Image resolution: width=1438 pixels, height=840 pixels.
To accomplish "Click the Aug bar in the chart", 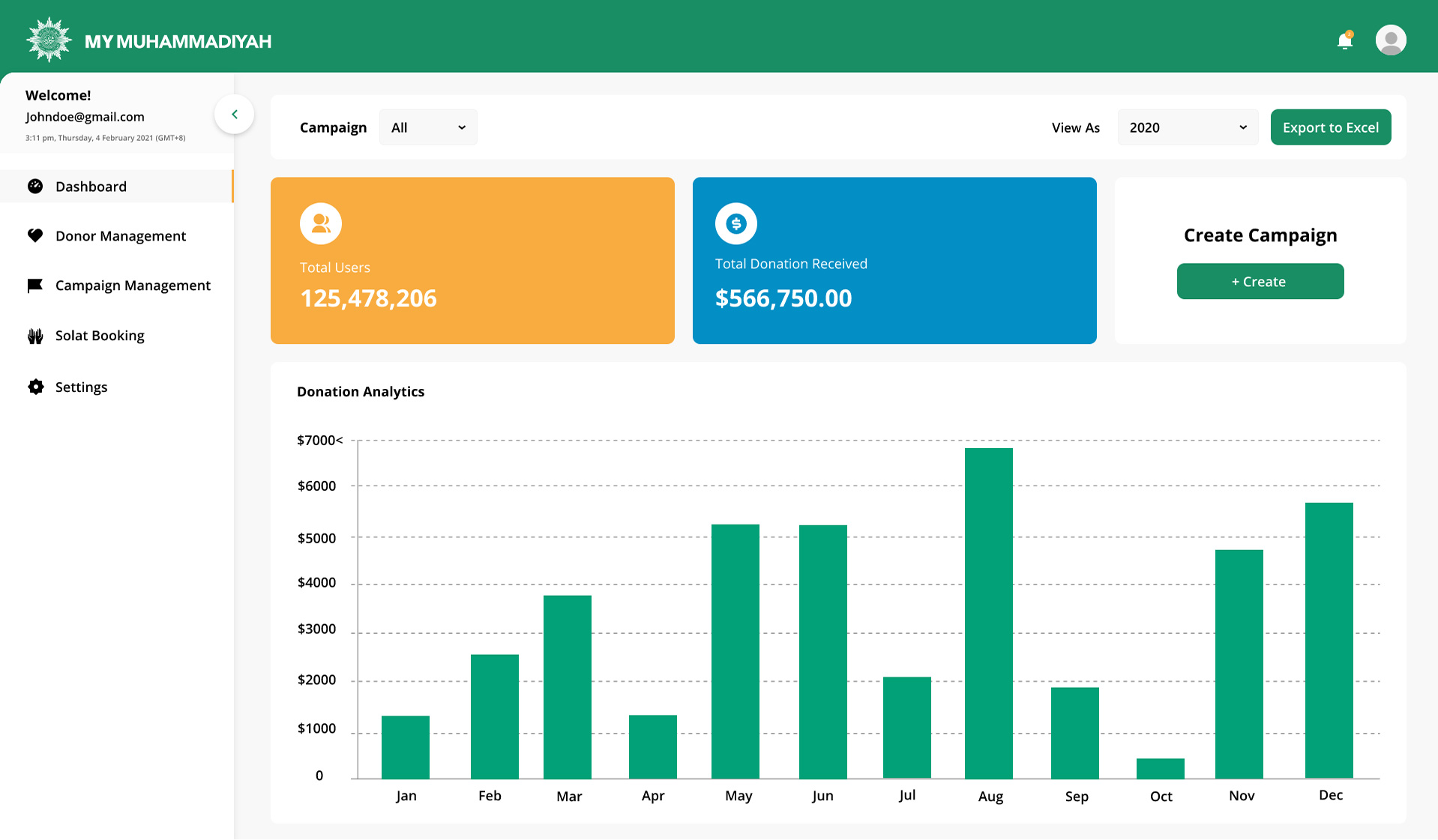I will 989,613.
